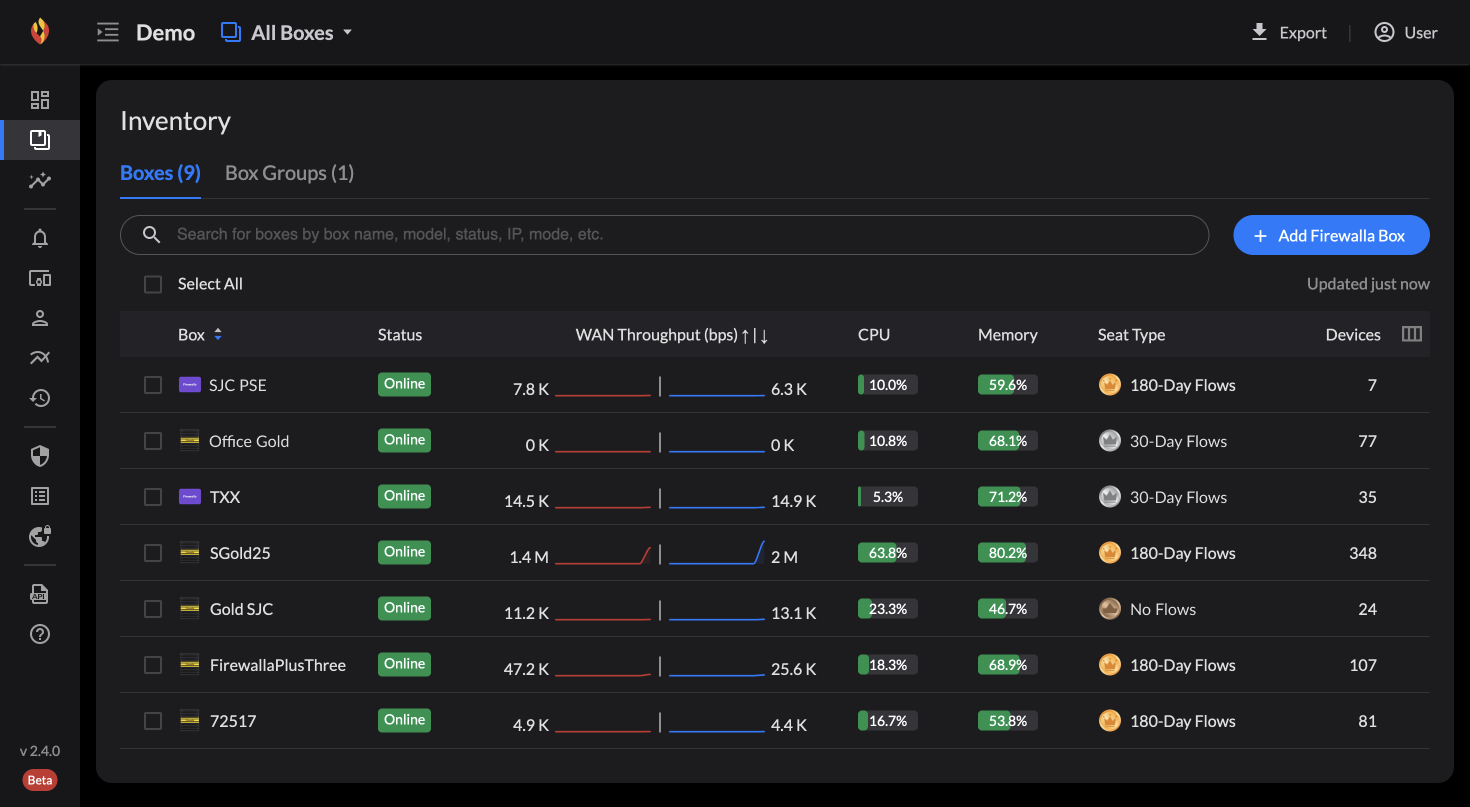
Task: Click SGold25 memory bar showing 80.2%
Action: tap(1007, 553)
